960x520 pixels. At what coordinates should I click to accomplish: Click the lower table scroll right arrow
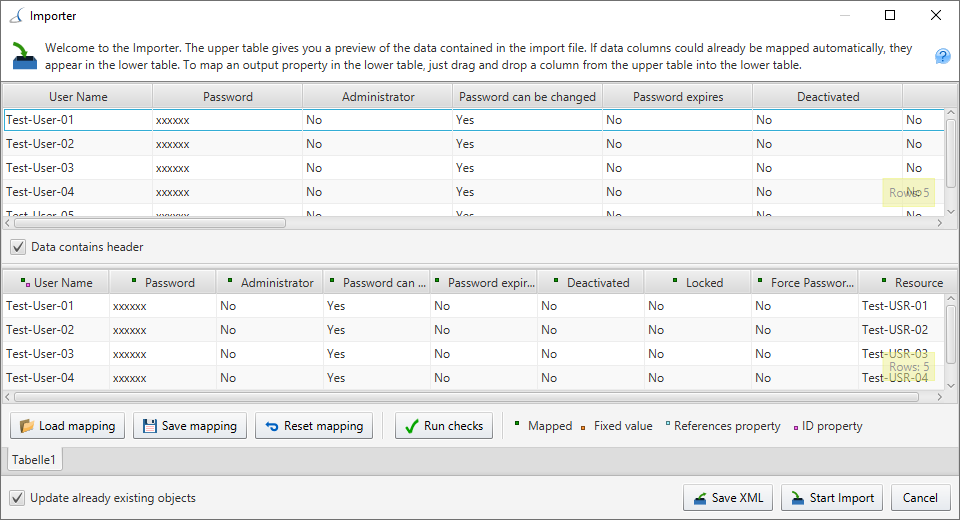point(939,397)
